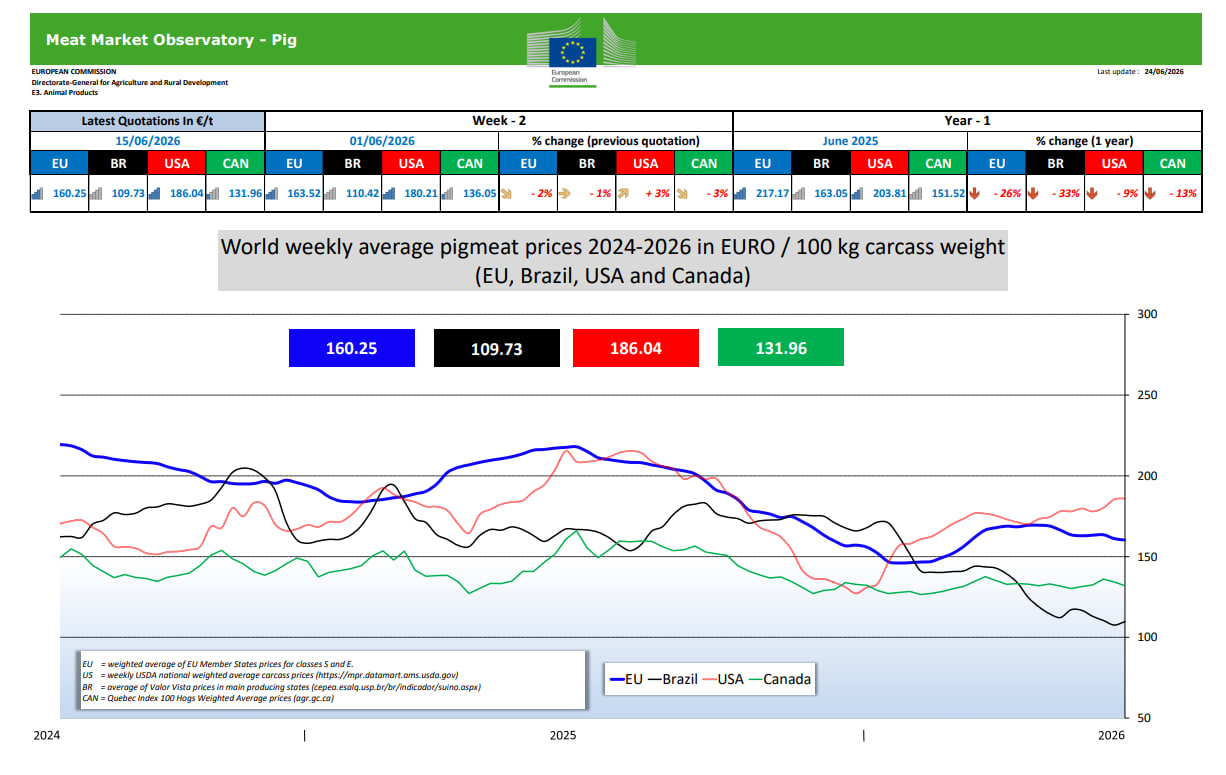
Task: Click the bar icon beside 180.21
Action: click(x=391, y=193)
